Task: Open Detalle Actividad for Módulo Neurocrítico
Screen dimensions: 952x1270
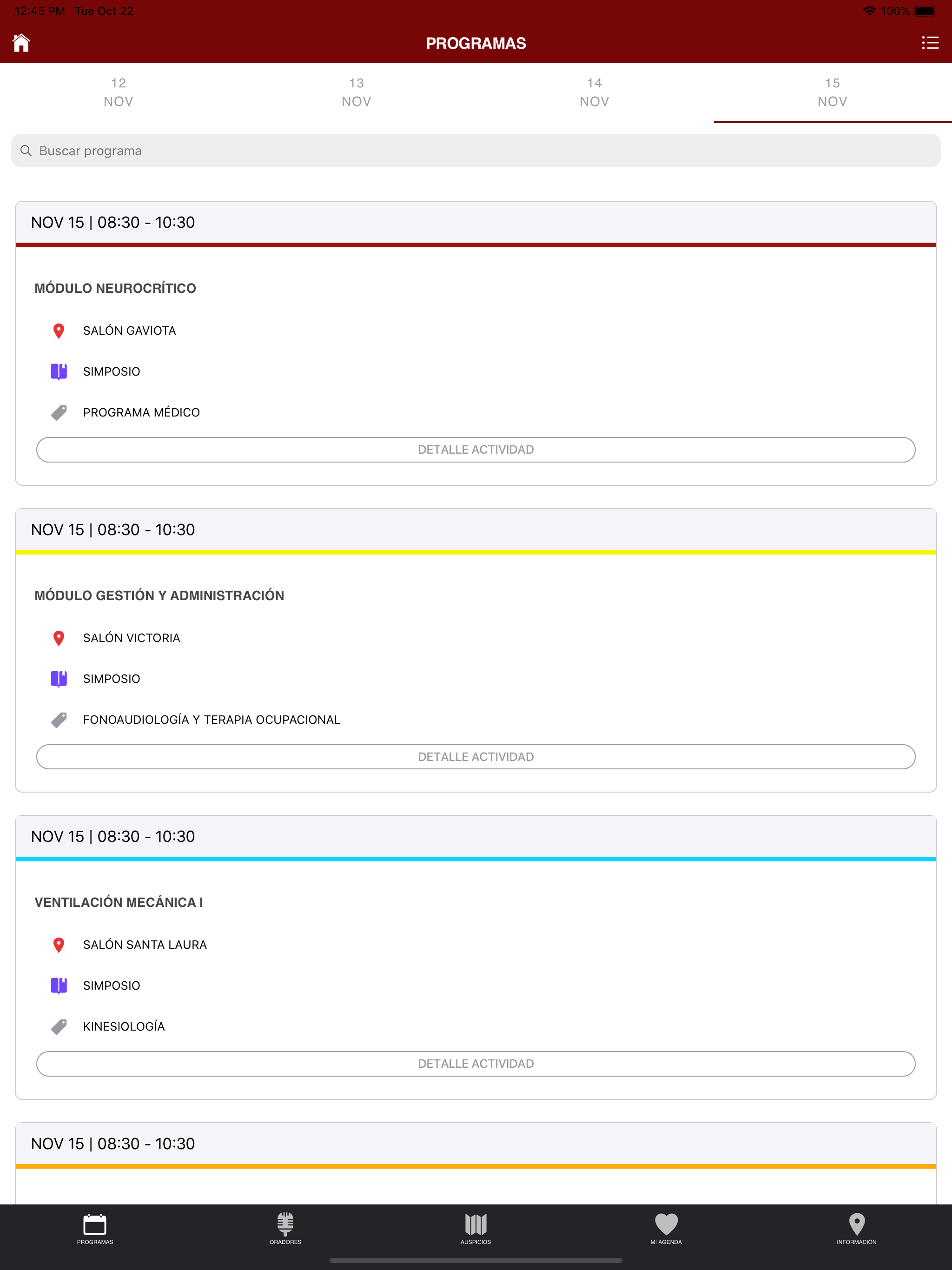Action: 476,450
